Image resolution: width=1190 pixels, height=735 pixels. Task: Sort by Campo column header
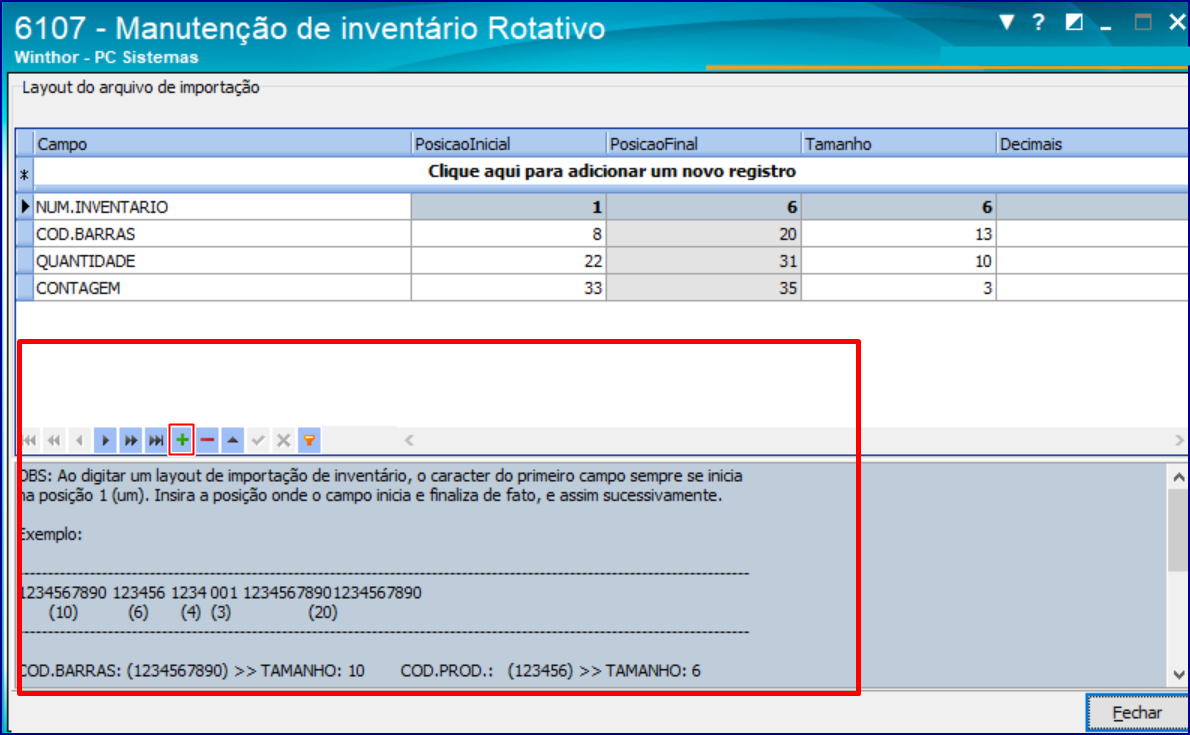(x=222, y=144)
